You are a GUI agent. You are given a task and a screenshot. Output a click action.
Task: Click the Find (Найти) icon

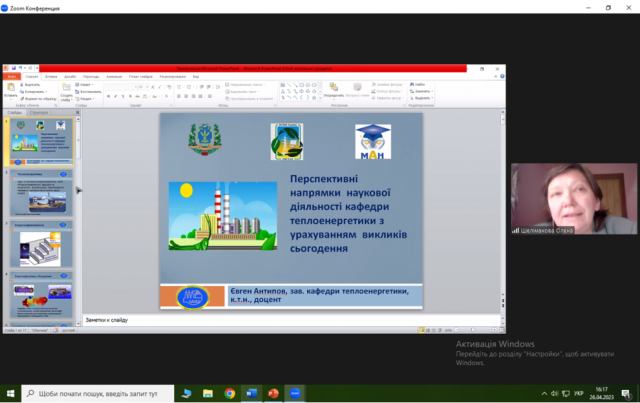click(x=418, y=85)
